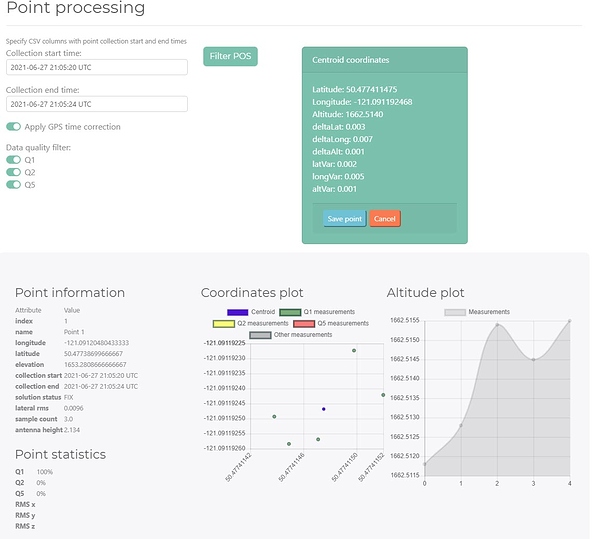Click deltaLong: 0.007 text

point(342,139)
